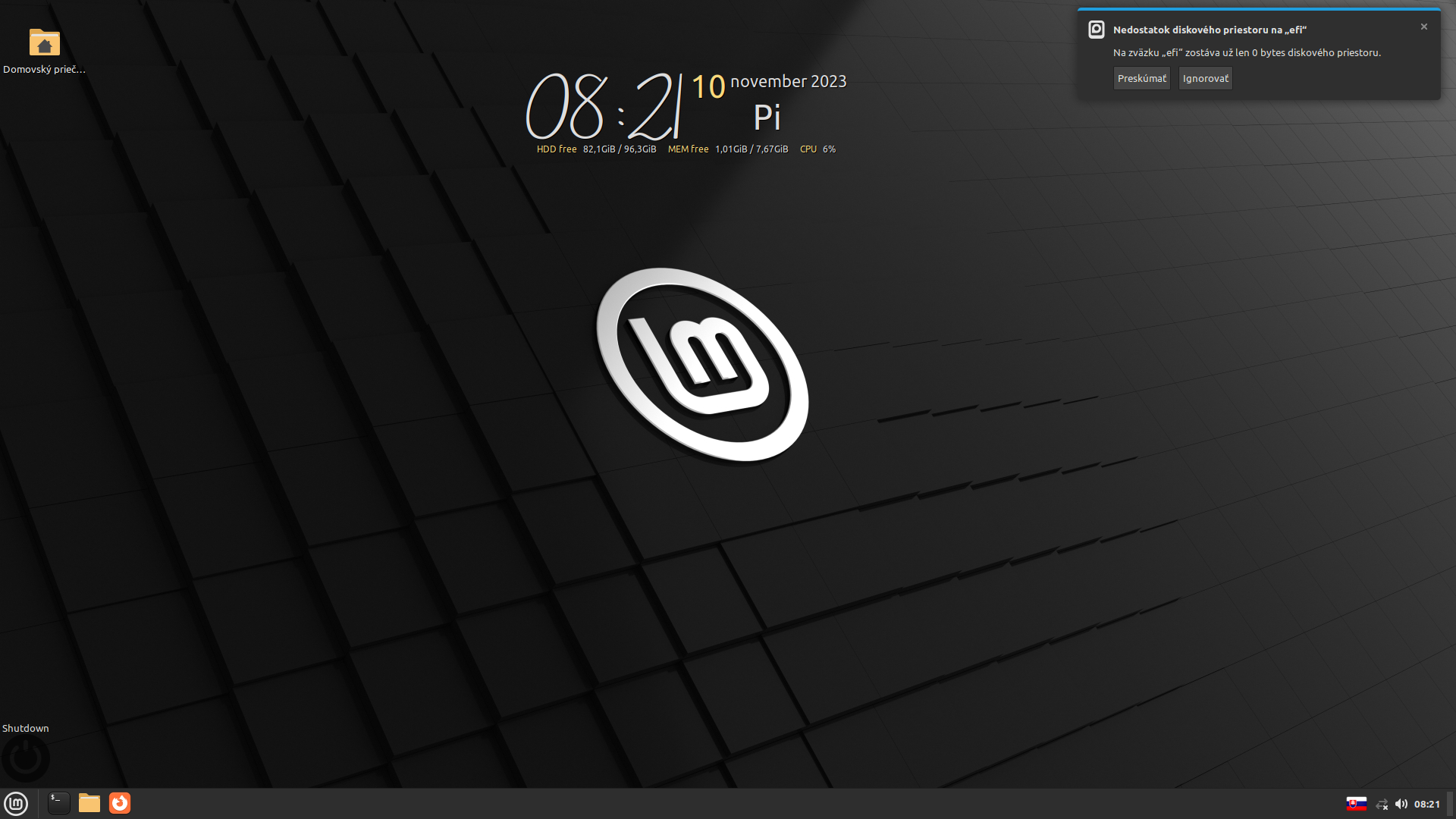Click the Shutdown power desklet icon
Image resolution: width=1456 pixels, height=819 pixels.
[x=25, y=758]
